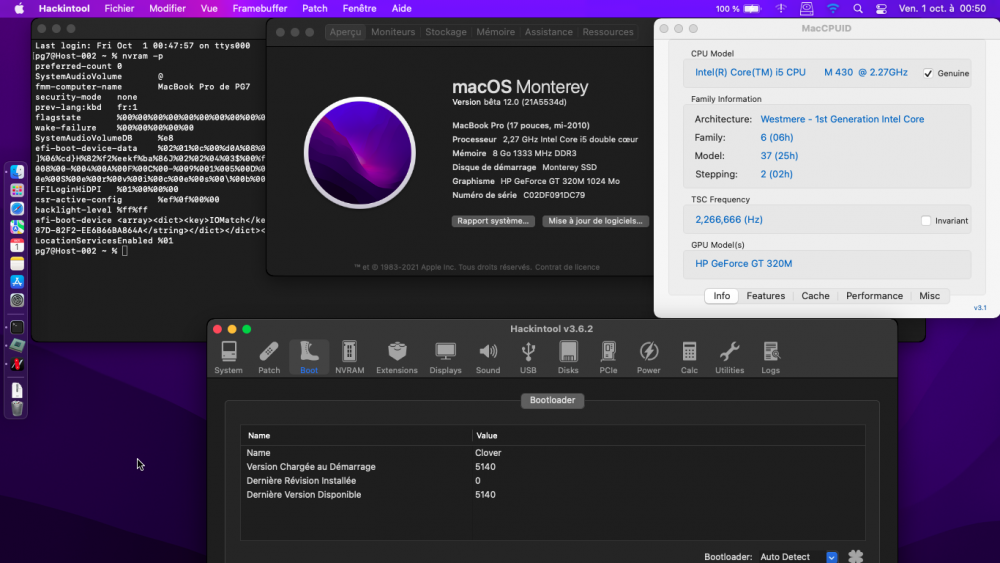The height and width of the screenshot is (563, 1000).
Task: Open System Preferences from the Dock
Action: [17, 300]
